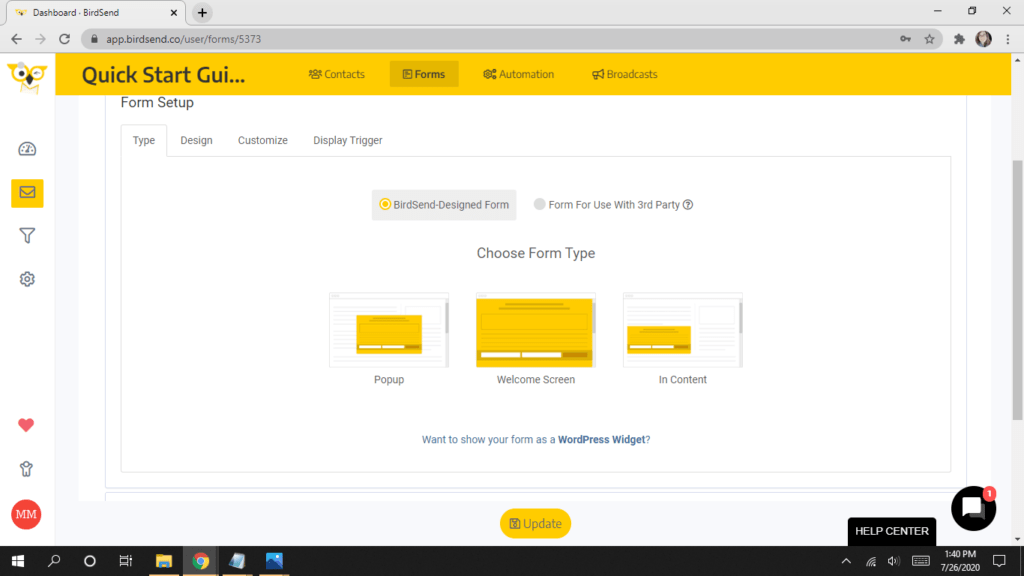
Task: Open the notification center icon
Action: coord(999,561)
